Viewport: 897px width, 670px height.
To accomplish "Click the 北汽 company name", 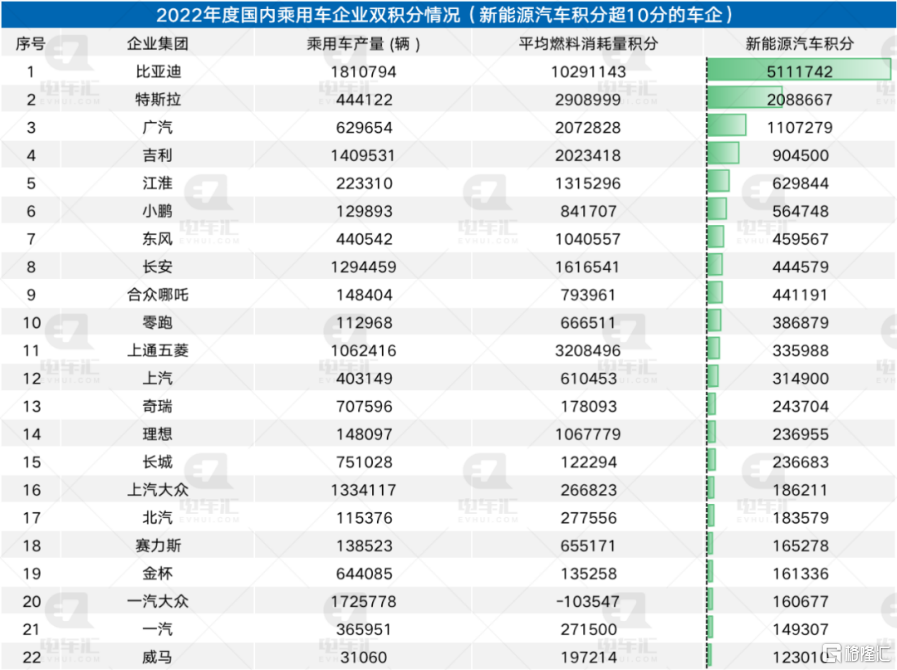I will pos(158,518).
